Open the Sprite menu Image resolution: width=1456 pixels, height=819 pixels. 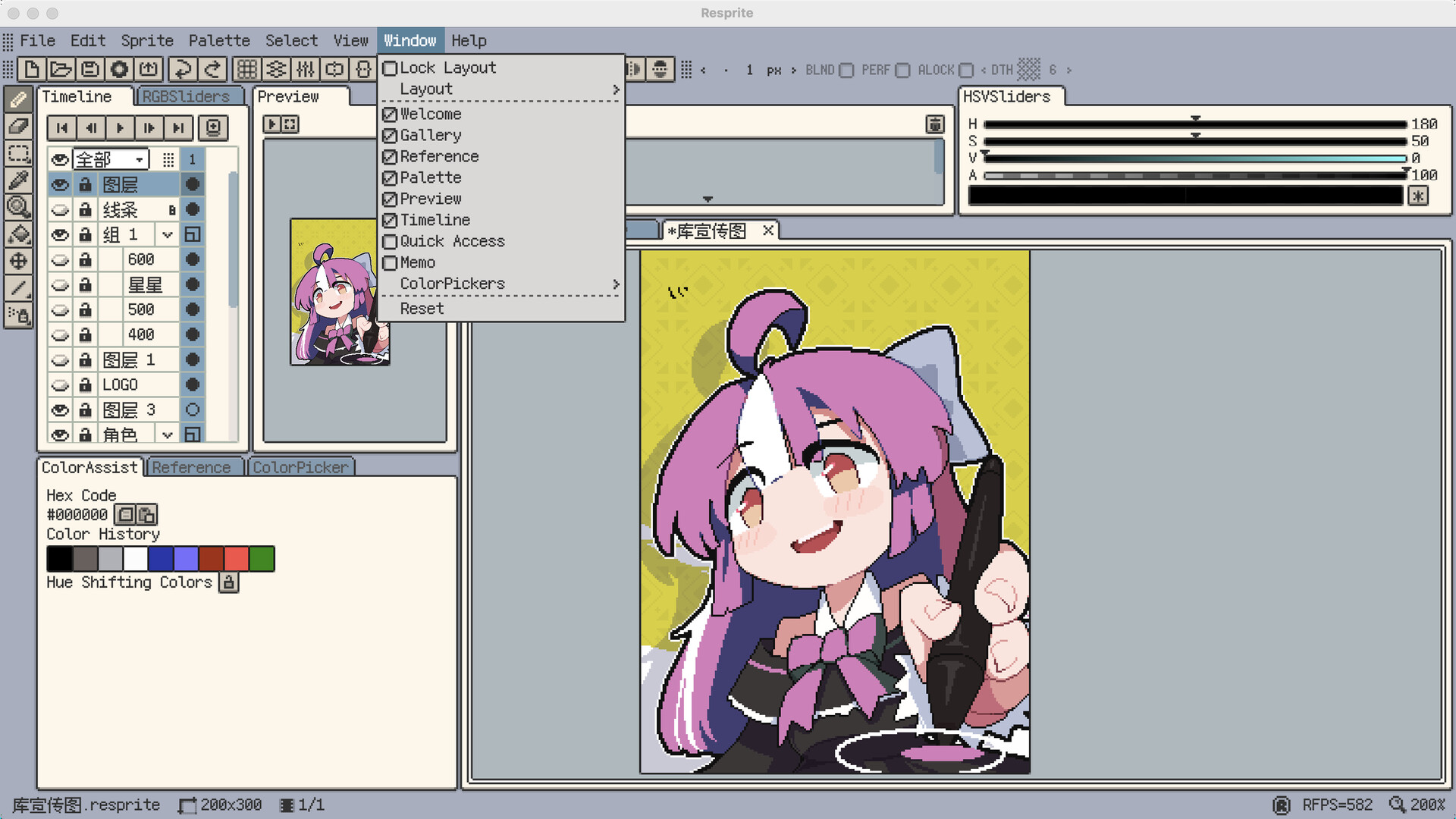point(147,41)
